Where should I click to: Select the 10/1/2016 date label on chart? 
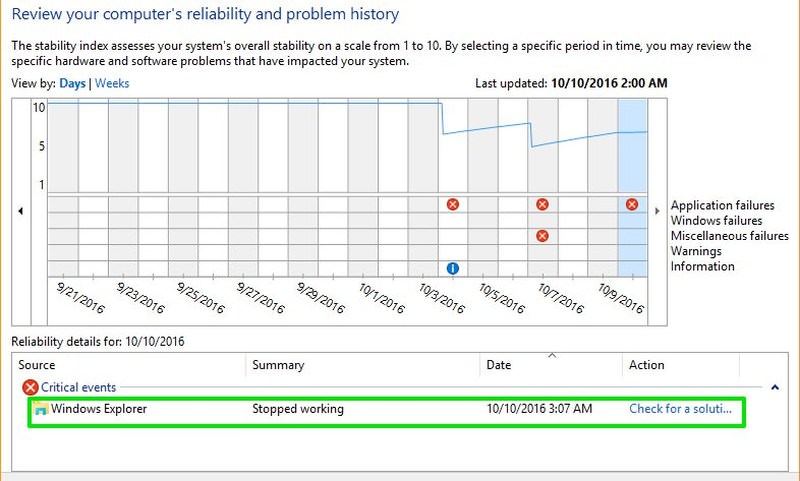click(382, 298)
